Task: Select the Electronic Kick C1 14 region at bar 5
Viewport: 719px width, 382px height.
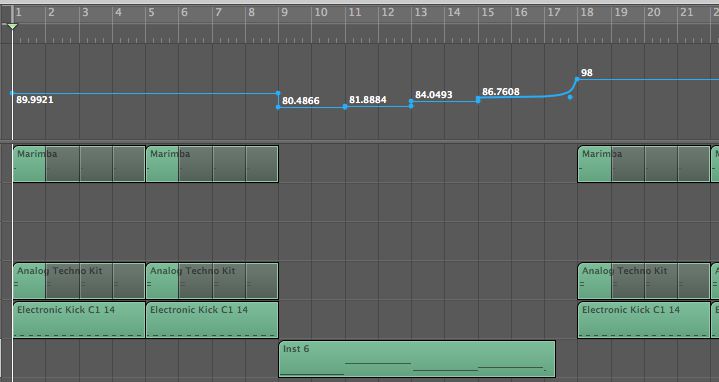Action: (212, 320)
